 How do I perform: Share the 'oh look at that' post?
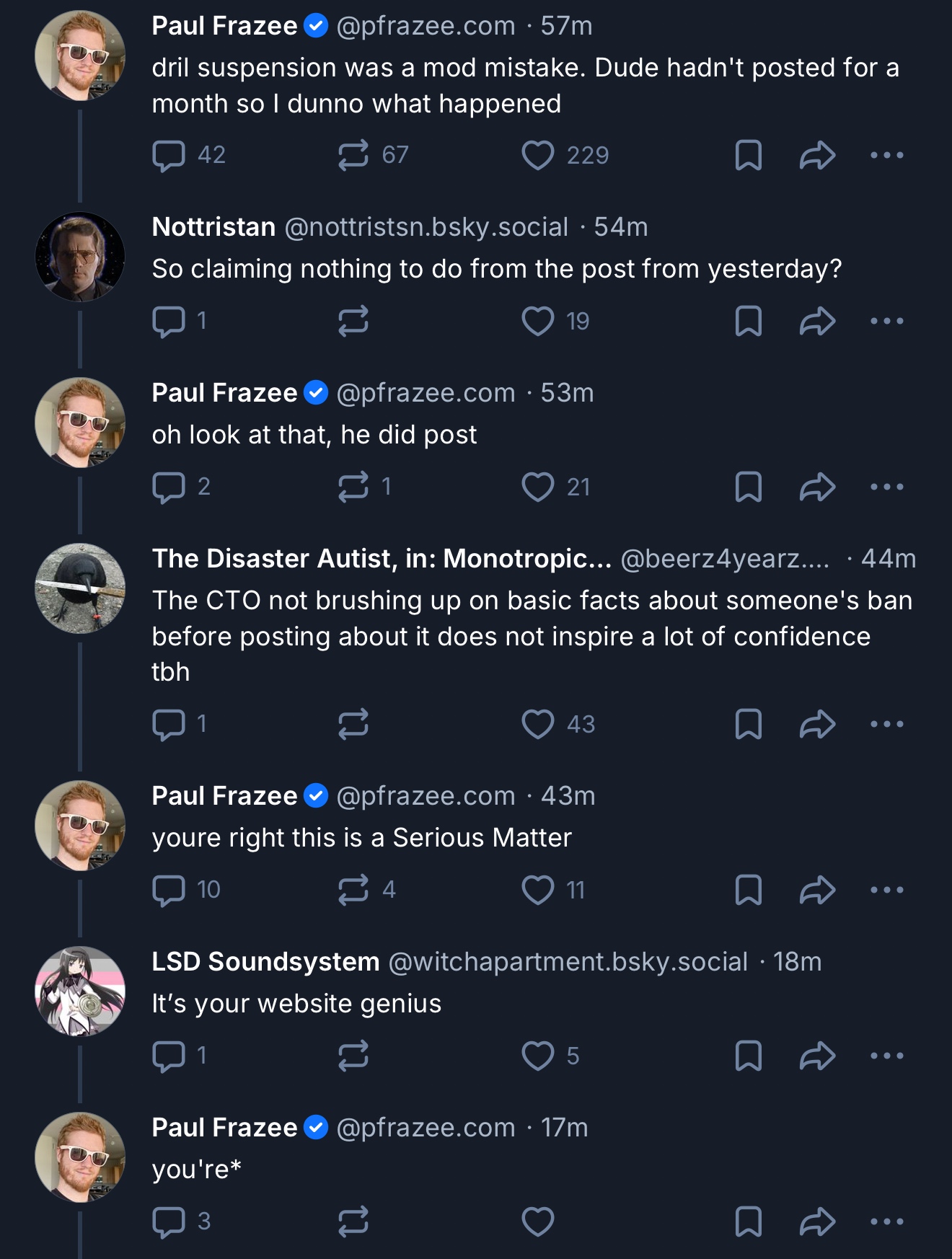tap(817, 487)
